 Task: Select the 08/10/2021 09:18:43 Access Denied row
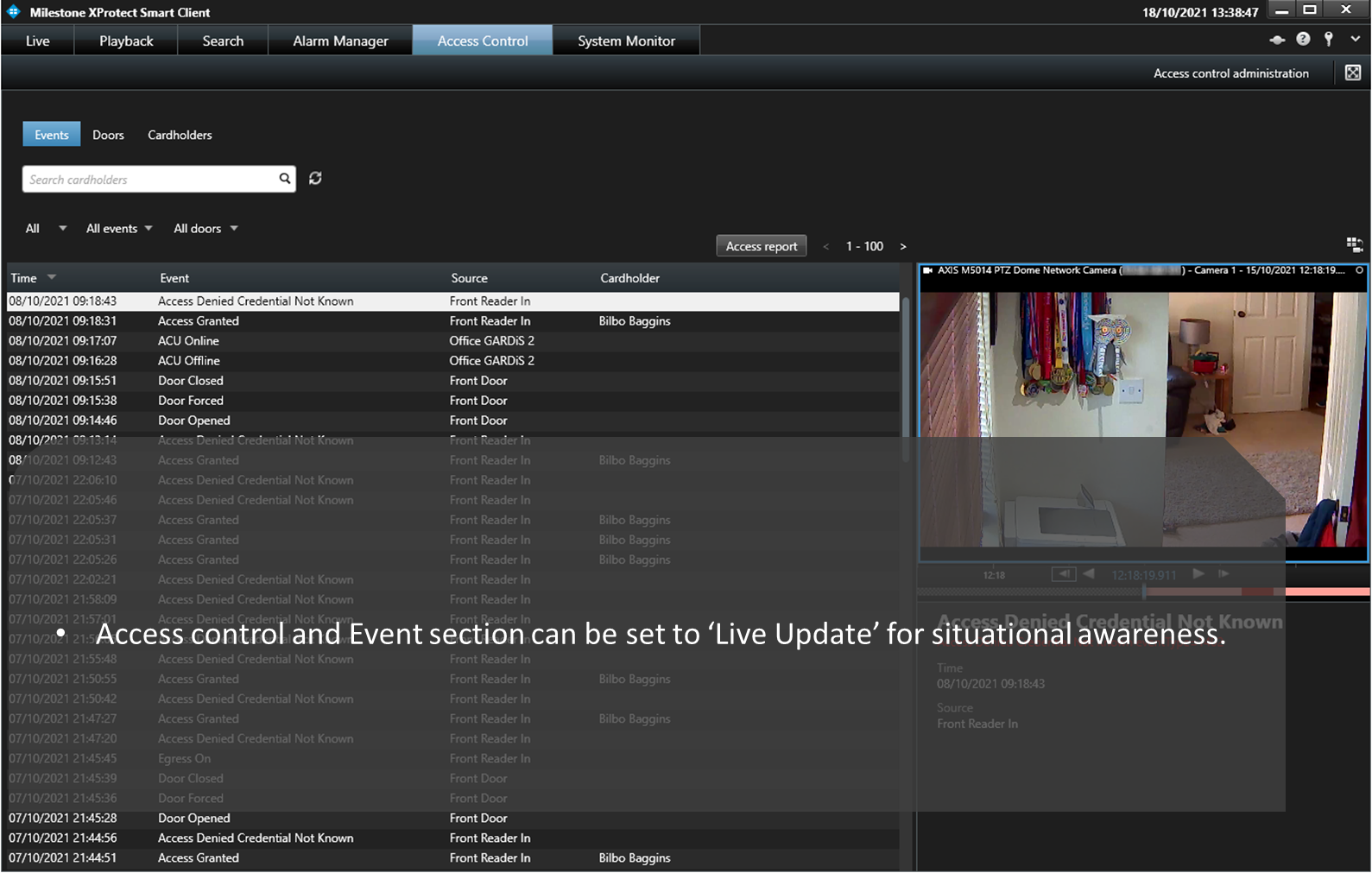(x=453, y=301)
